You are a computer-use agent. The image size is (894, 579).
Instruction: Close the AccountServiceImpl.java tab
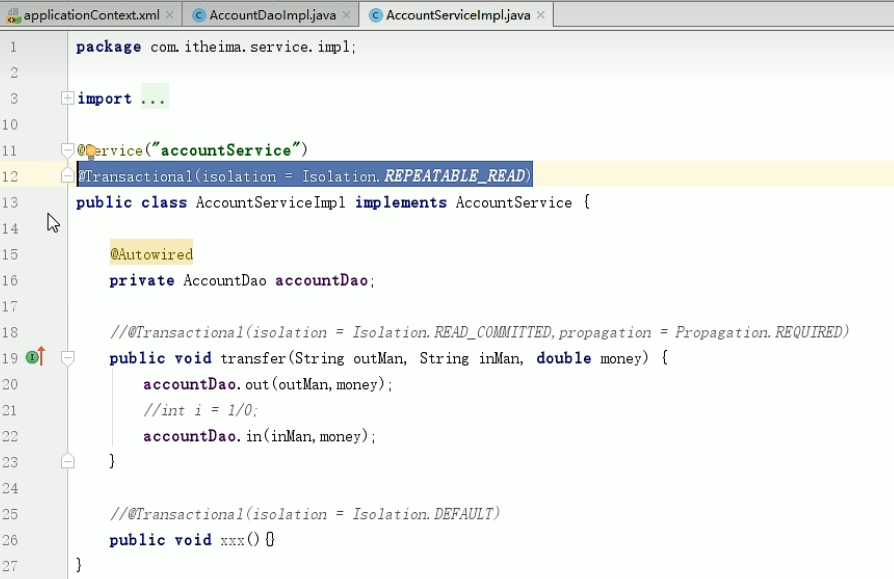[541, 15]
